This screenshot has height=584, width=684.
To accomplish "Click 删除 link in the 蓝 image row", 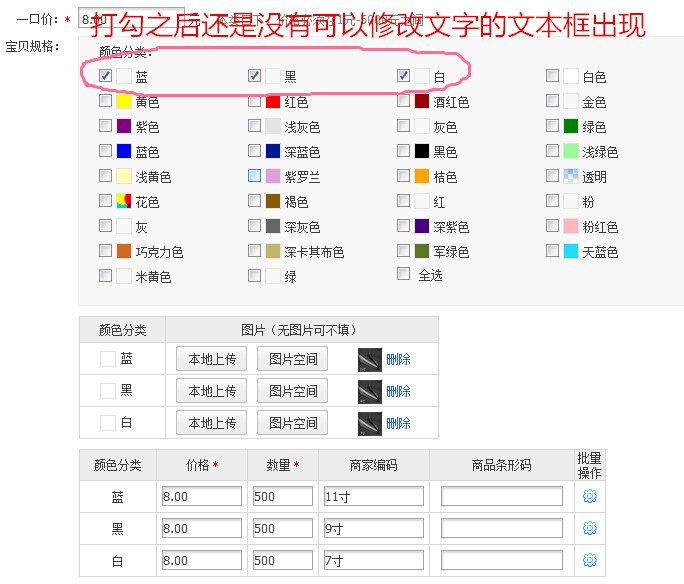I will [x=398, y=359].
